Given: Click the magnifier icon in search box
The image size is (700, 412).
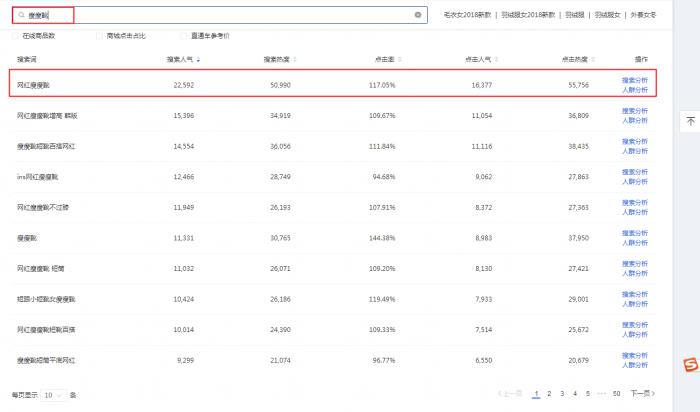Looking at the screenshot, I should 22,15.
